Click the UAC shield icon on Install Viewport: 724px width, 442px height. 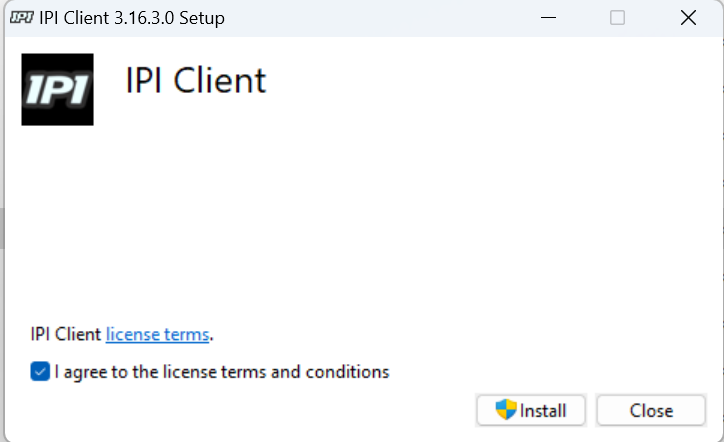(x=506, y=410)
